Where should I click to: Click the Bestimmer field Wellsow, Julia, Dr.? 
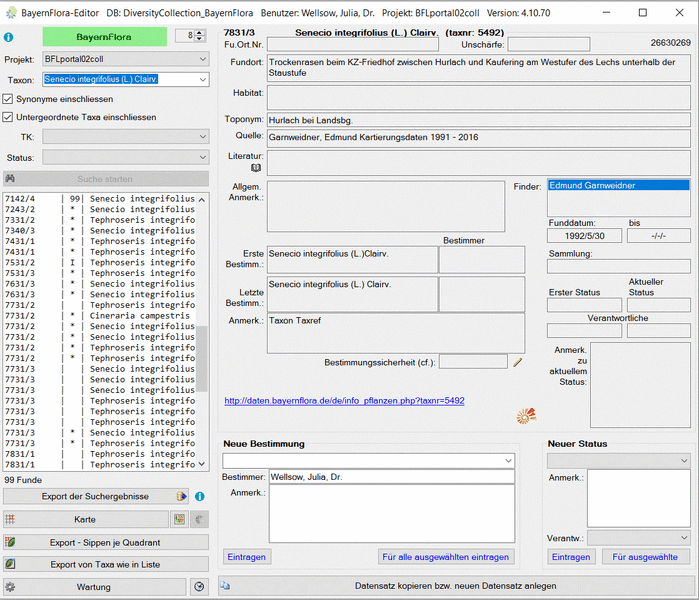[392, 477]
